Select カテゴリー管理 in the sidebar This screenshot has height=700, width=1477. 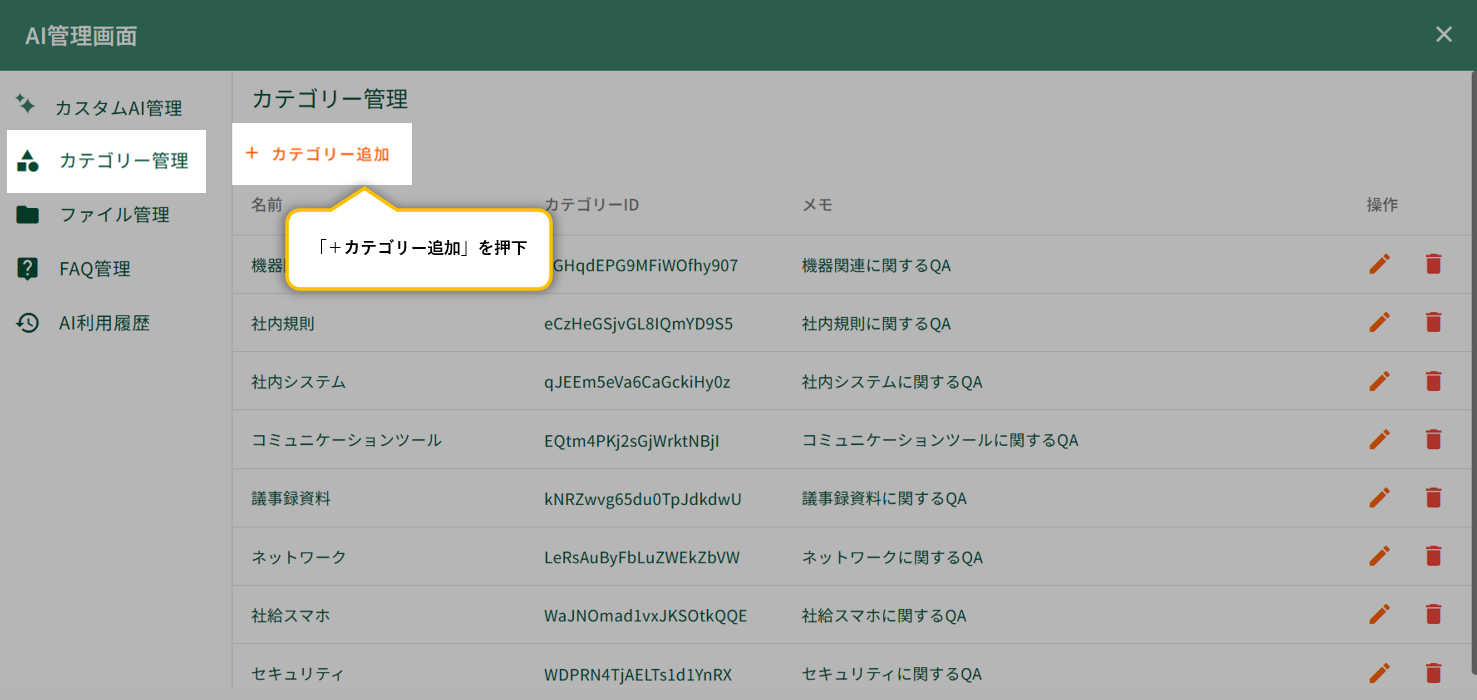(x=122, y=161)
